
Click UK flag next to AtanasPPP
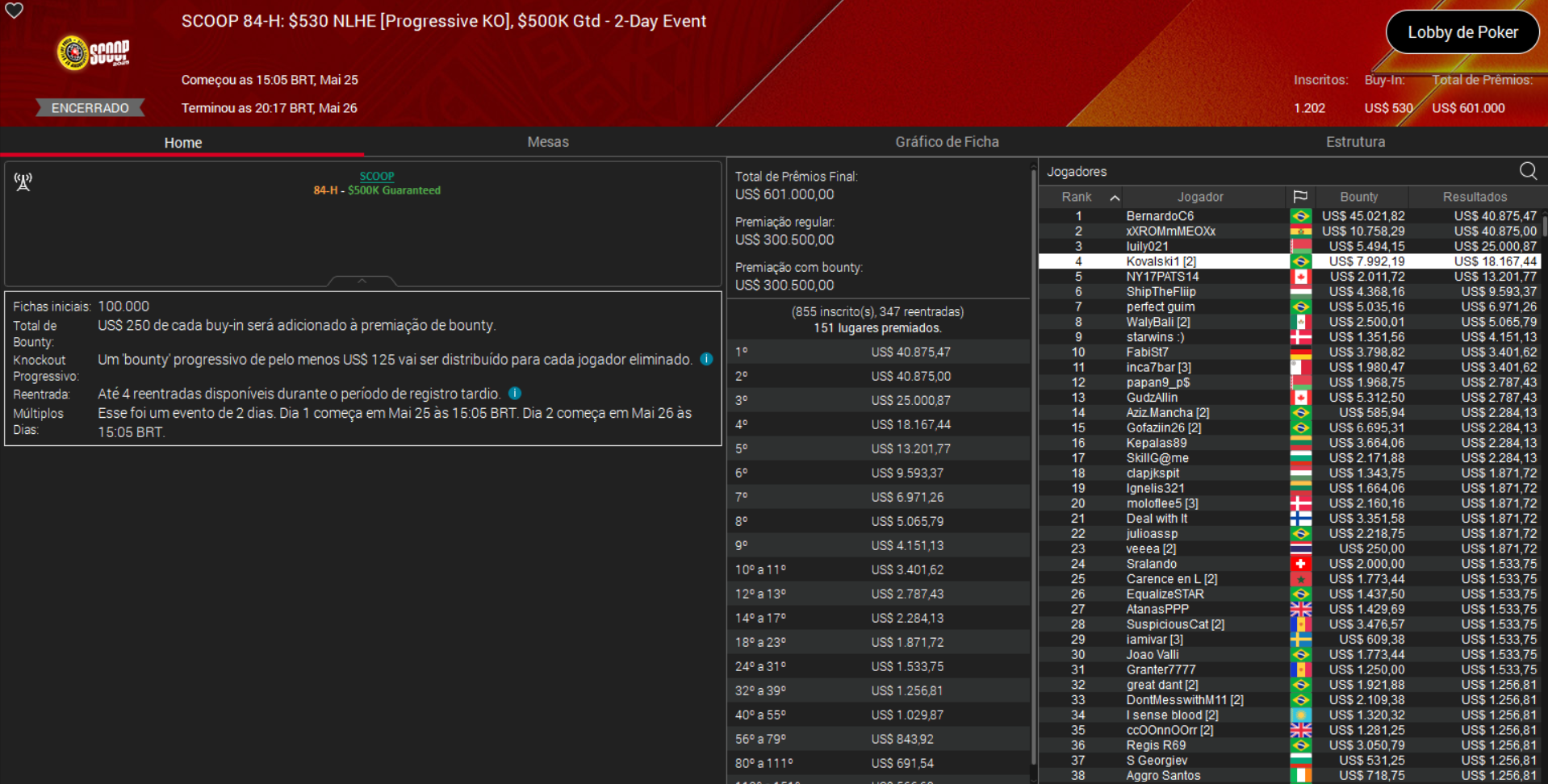(1300, 609)
